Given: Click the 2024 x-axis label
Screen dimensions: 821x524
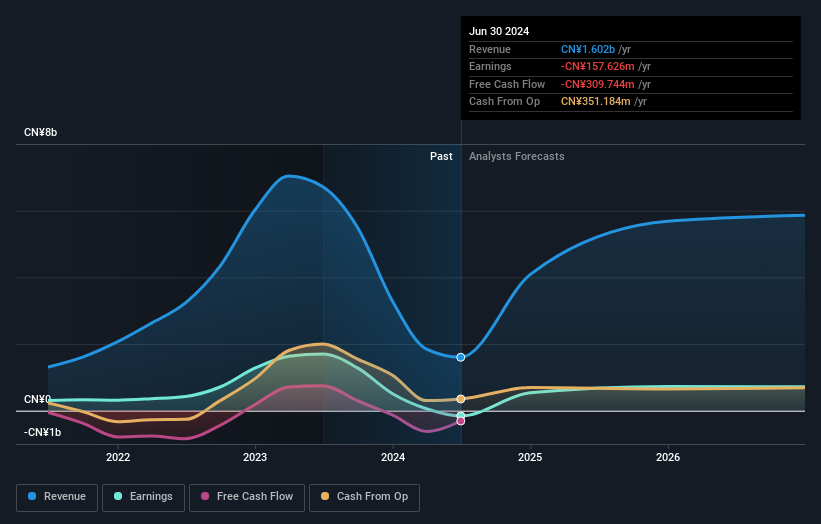Looking at the screenshot, I should click(393, 457).
